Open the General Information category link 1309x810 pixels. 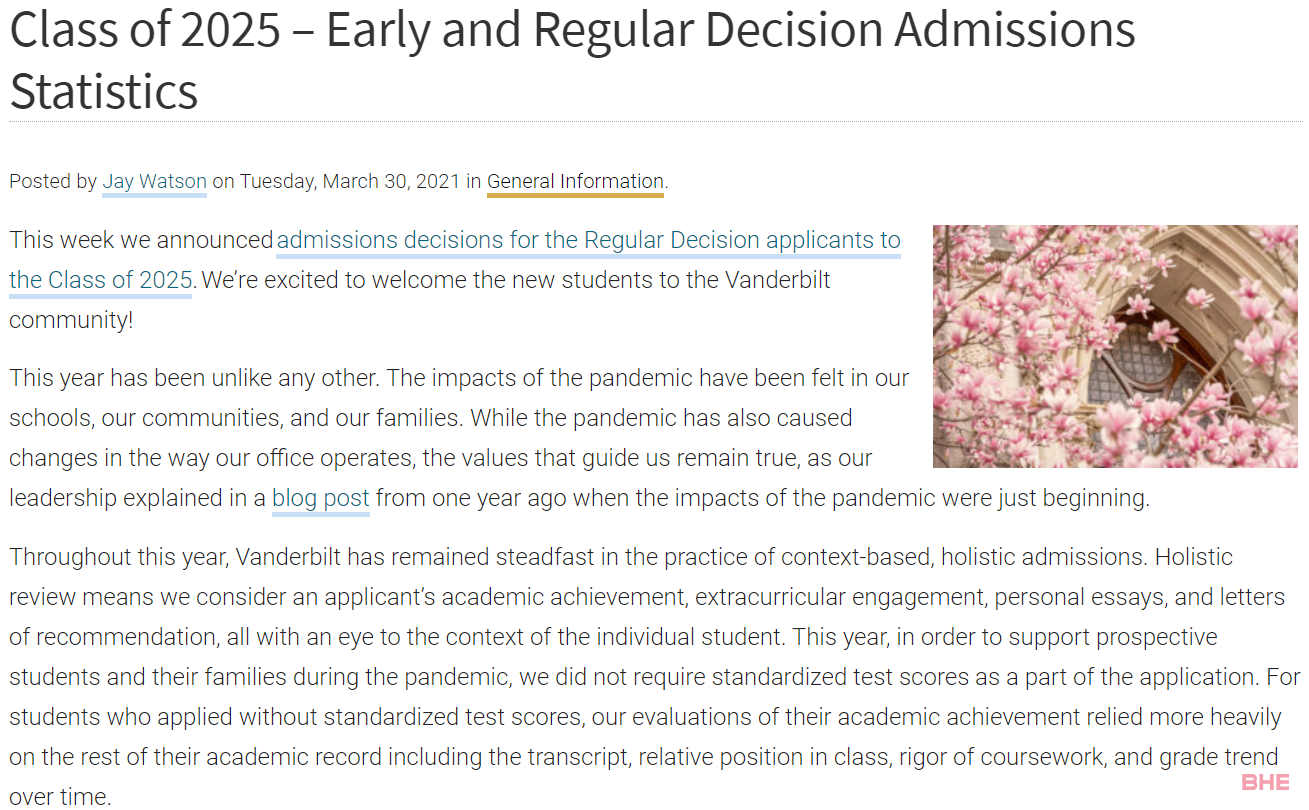tap(575, 182)
